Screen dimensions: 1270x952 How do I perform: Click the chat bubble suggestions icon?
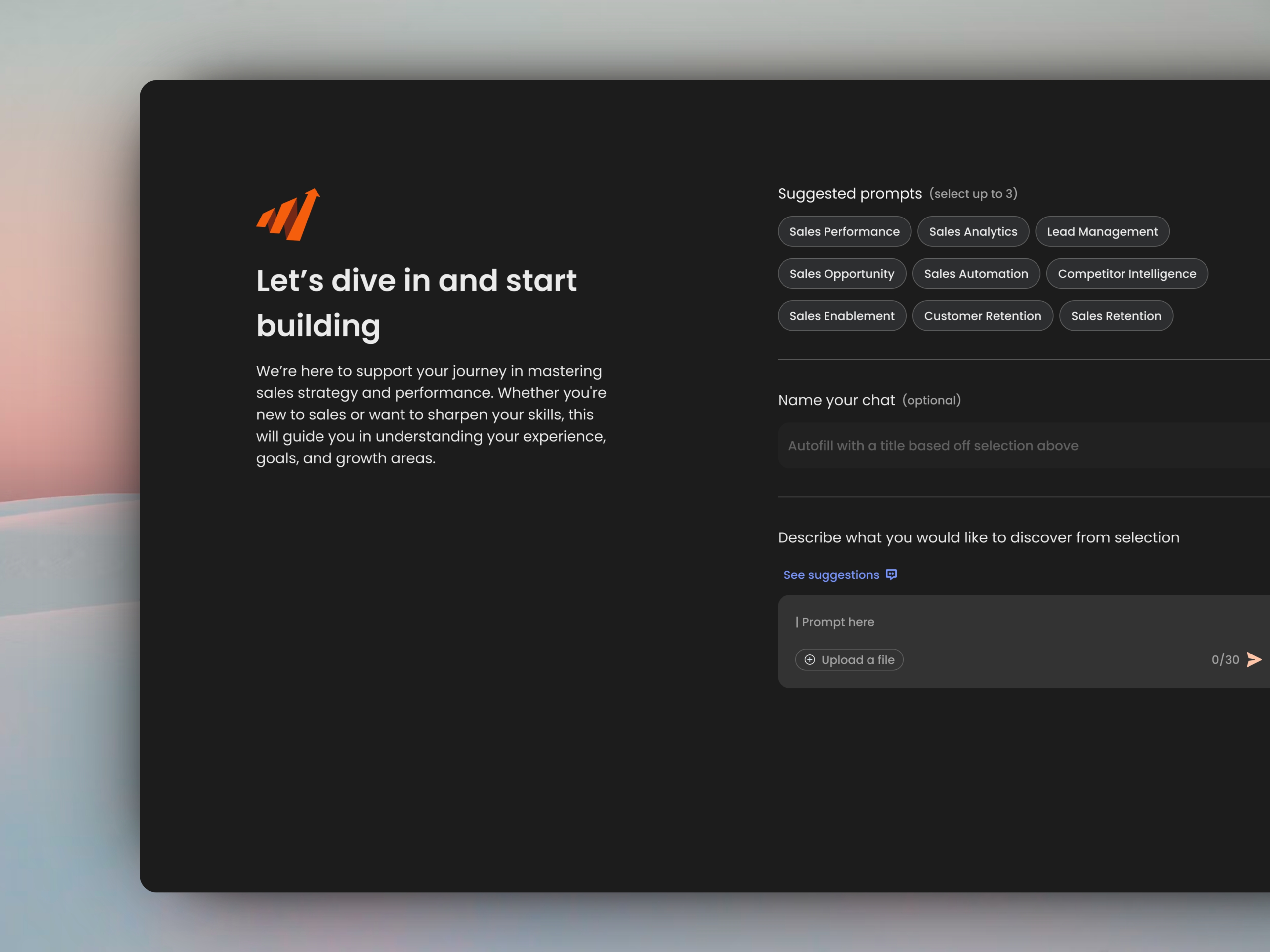(891, 575)
